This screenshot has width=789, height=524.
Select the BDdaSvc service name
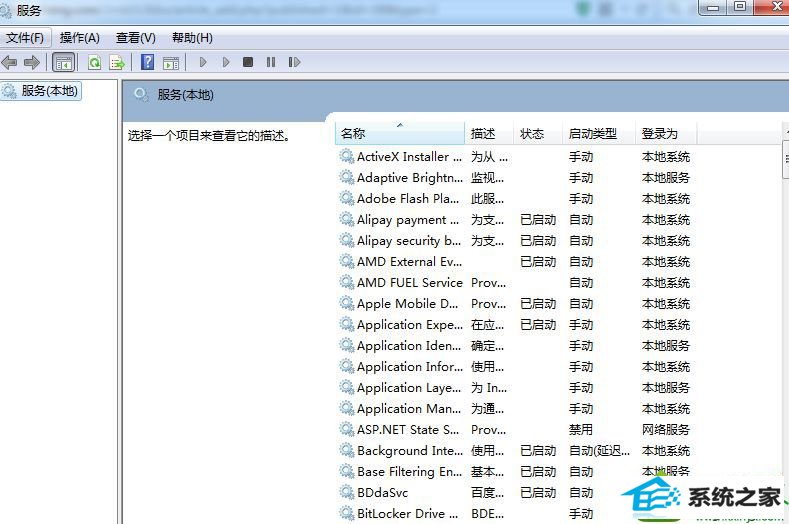pos(382,493)
